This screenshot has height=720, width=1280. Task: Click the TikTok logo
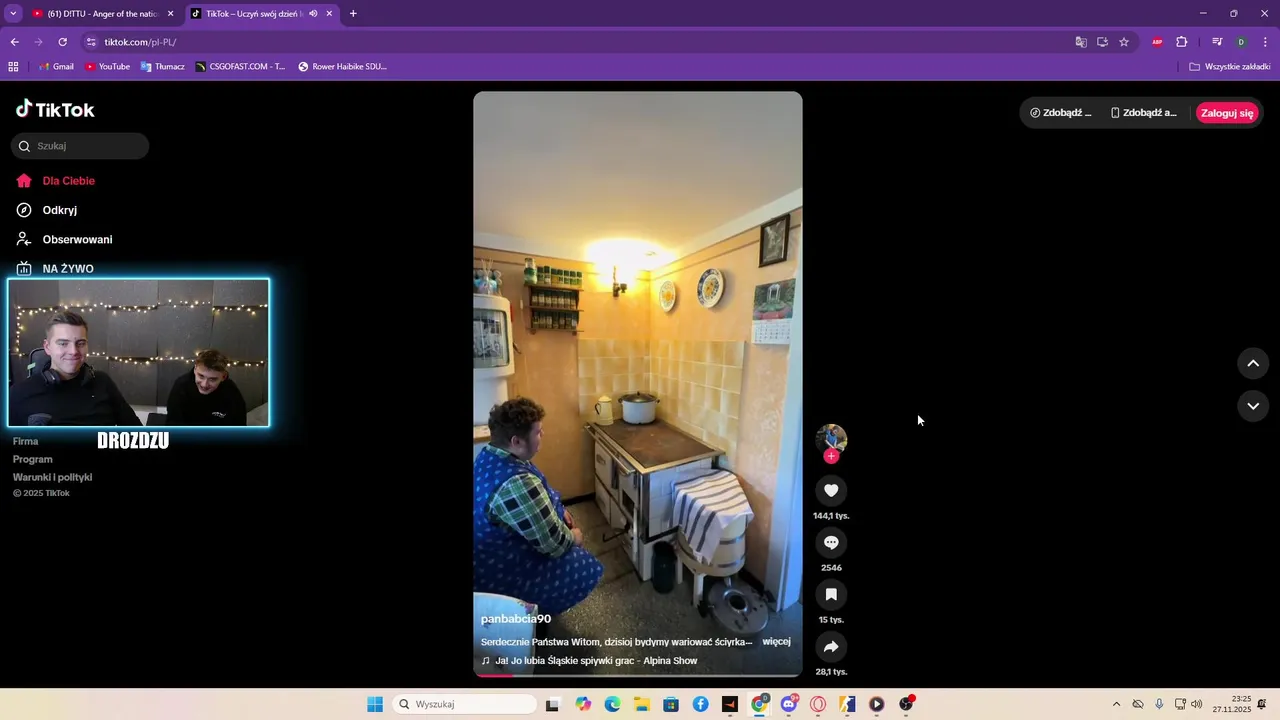pyautogui.click(x=56, y=109)
